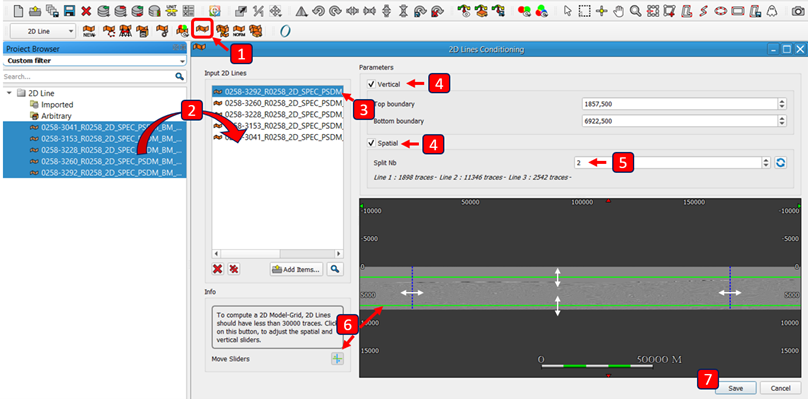Click the Top boundary input field
This screenshot has width=808, height=399.
click(x=679, y=104)
